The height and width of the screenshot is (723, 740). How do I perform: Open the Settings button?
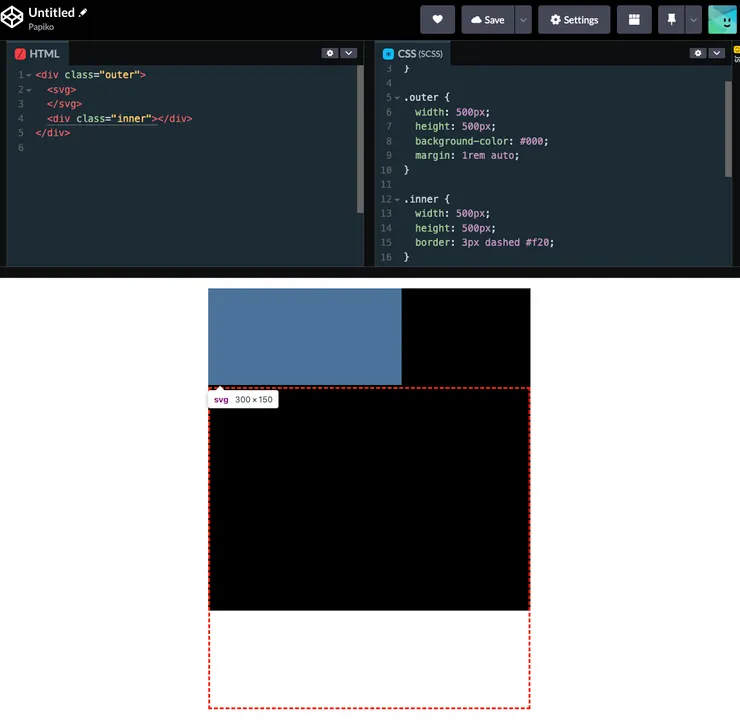click(574, 20)
